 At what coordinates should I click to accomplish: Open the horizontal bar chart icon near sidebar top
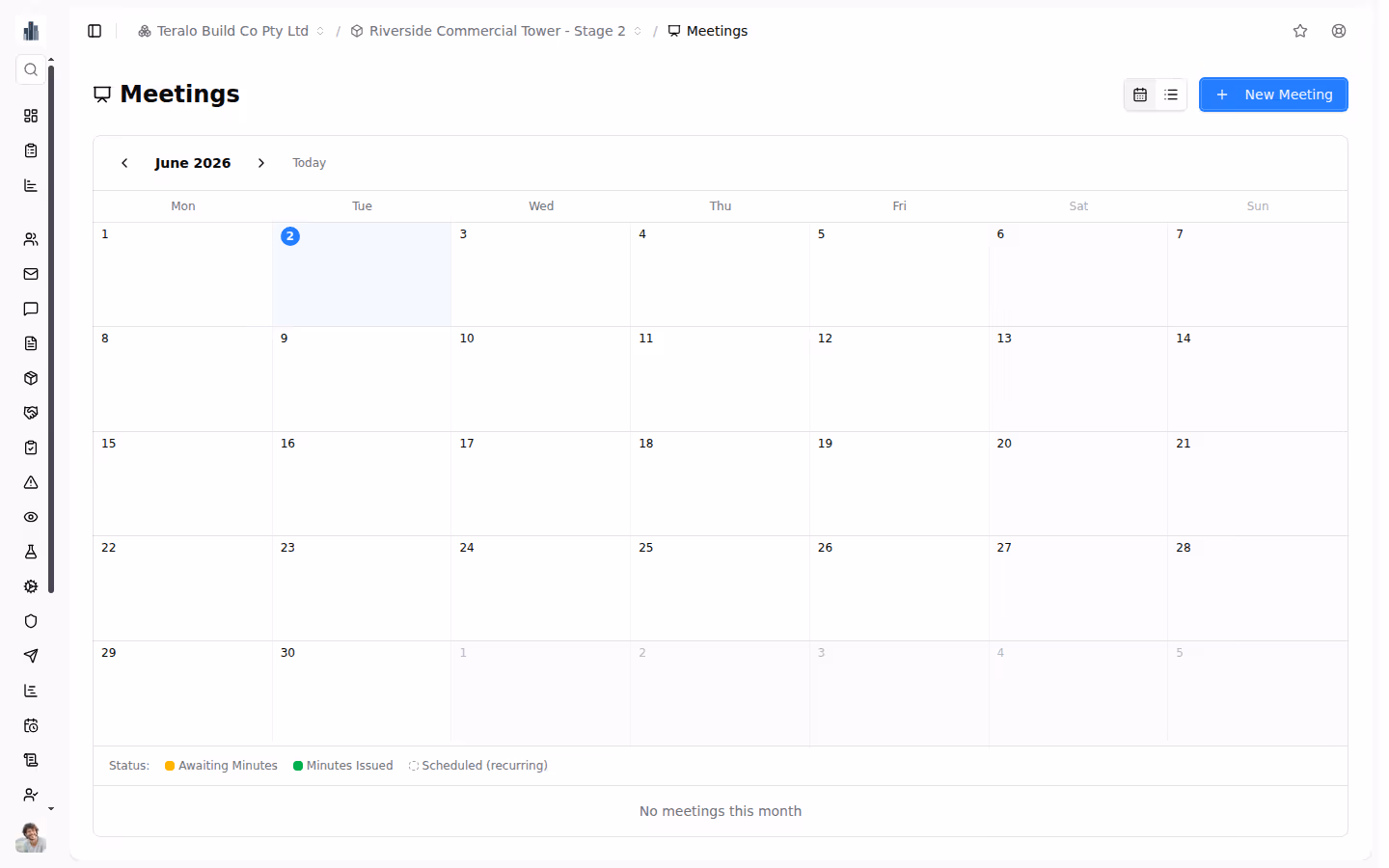coord(31,185)
